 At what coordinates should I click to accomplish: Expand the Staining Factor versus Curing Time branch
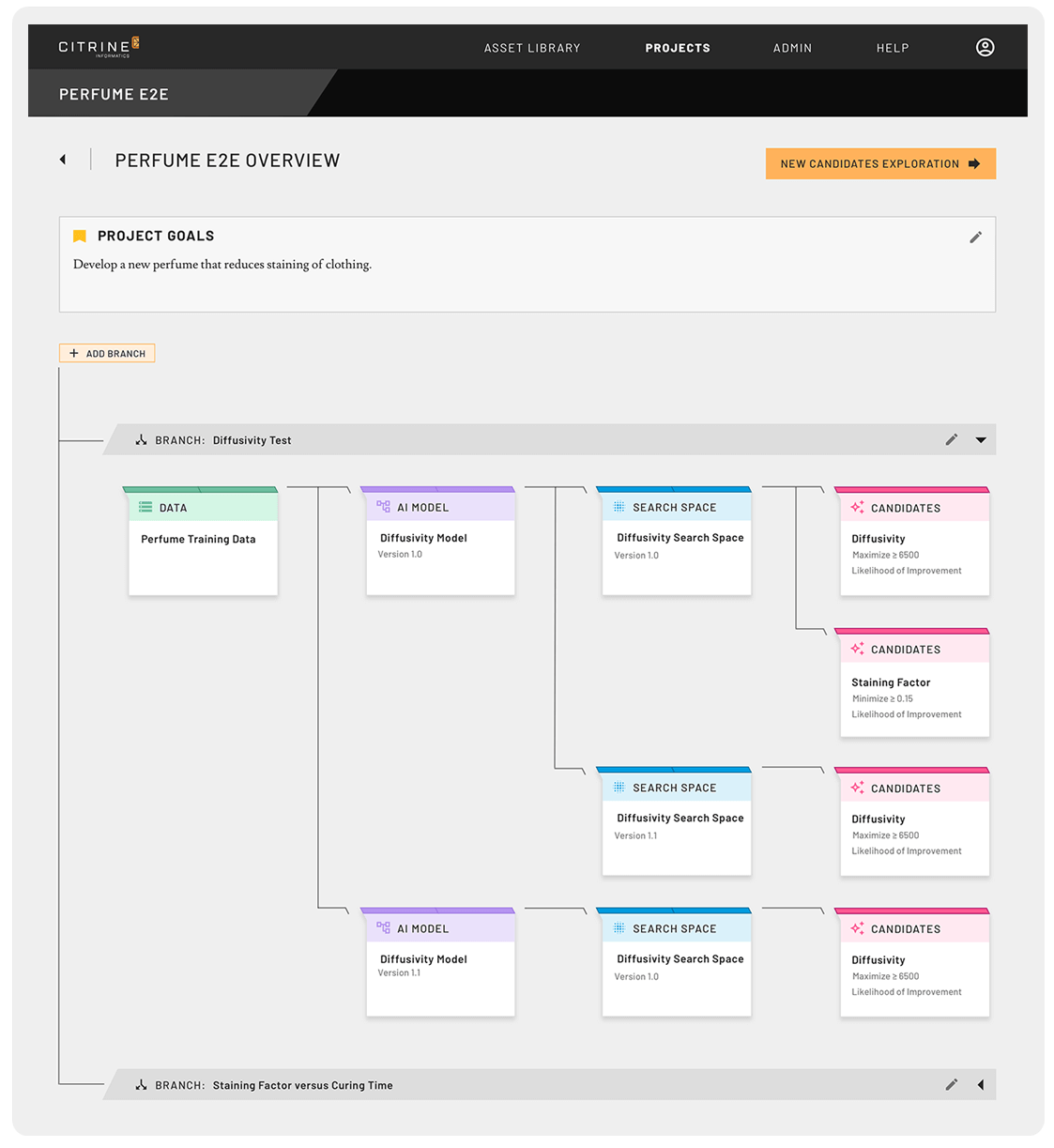pos(981,1084)
